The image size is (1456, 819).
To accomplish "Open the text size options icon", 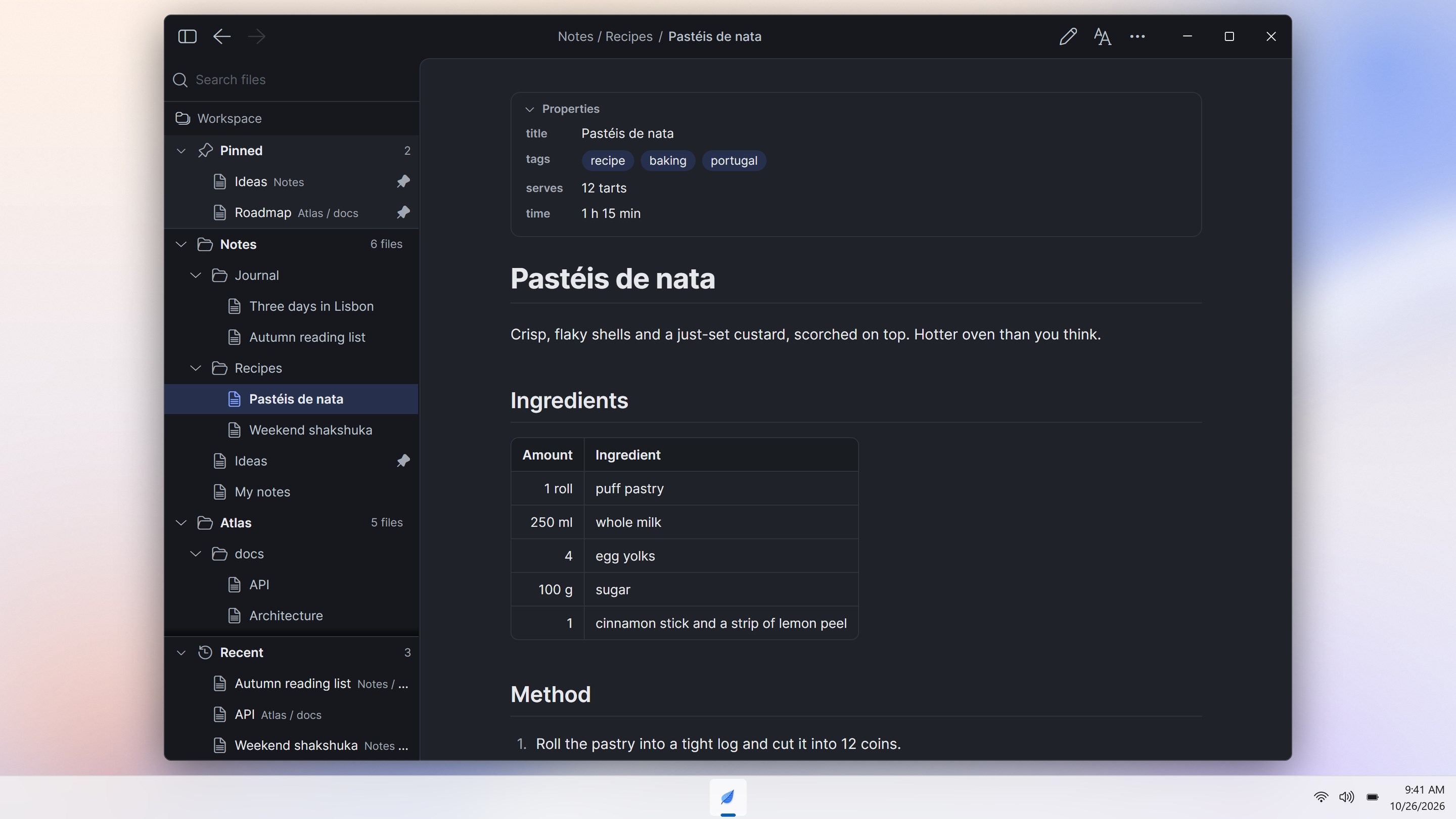I will click(x=1102, y=37).
